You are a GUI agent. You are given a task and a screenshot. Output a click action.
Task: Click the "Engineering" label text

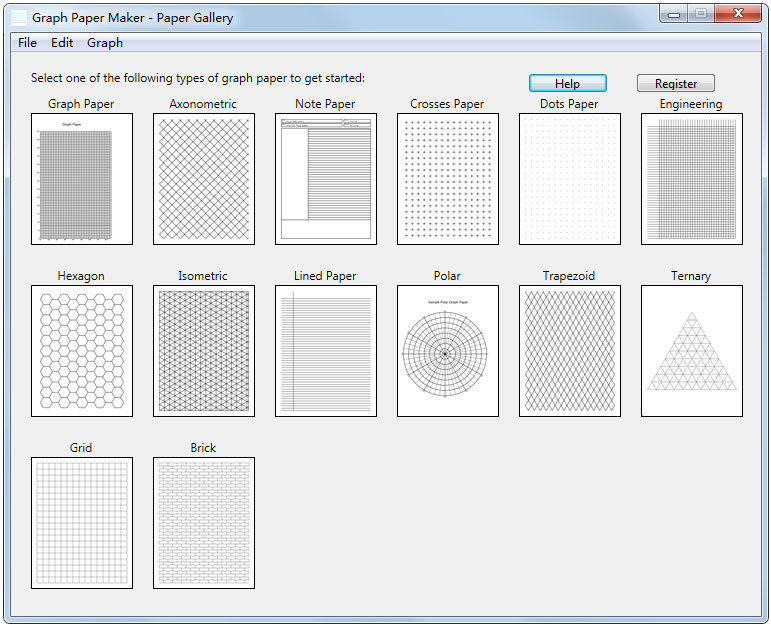(x=691, y=104)
